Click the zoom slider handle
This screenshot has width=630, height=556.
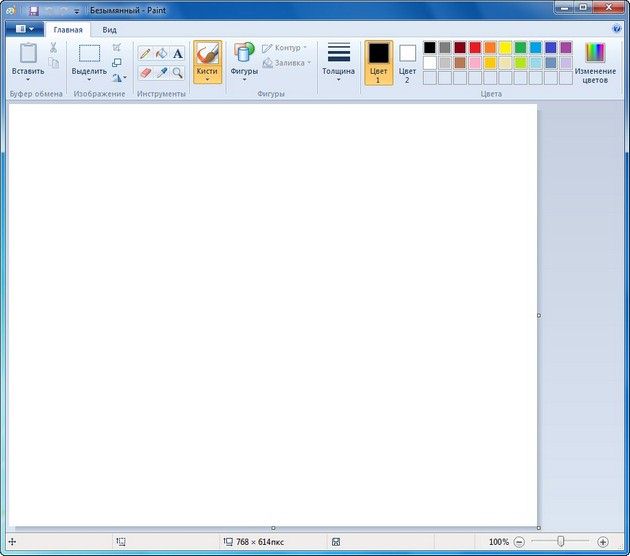(x=561, y=542)
